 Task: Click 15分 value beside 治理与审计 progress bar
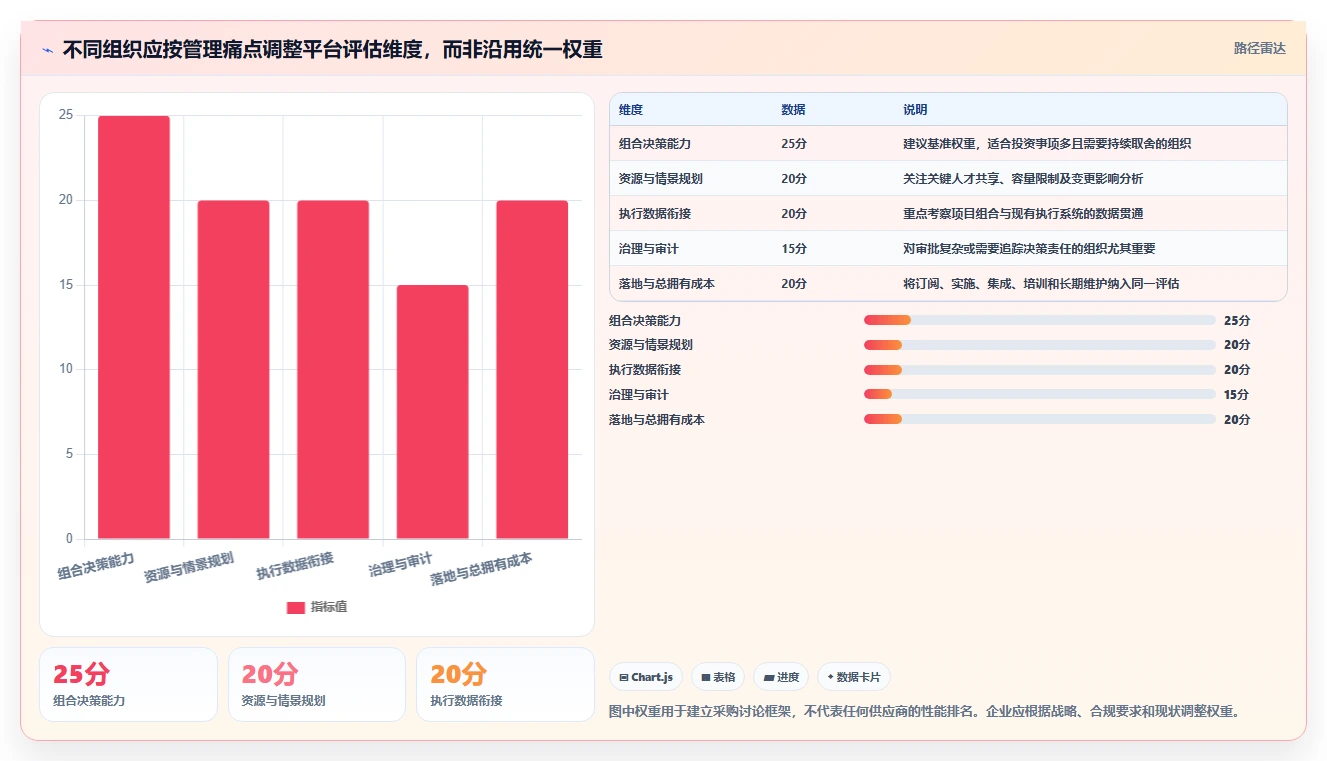1237,395
